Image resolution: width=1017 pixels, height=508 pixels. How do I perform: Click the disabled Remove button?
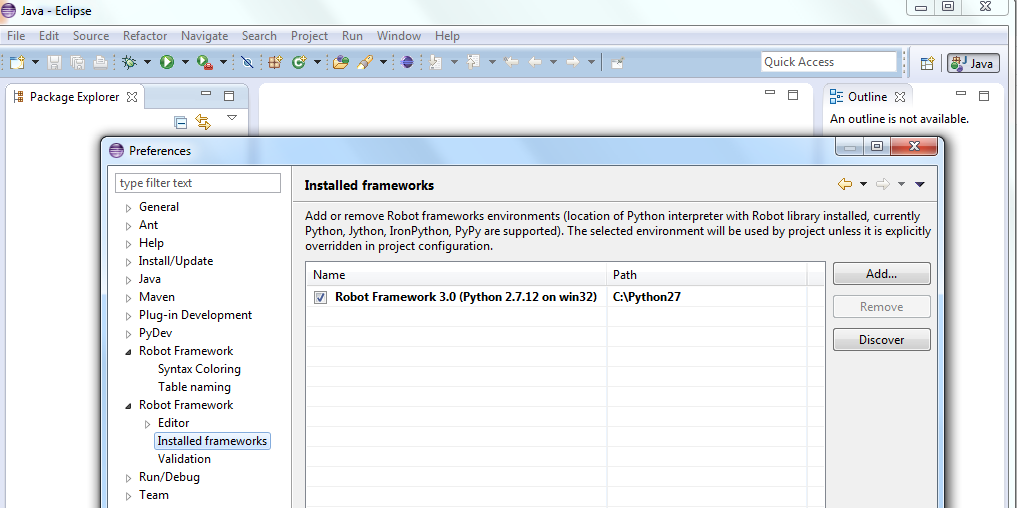881,307
